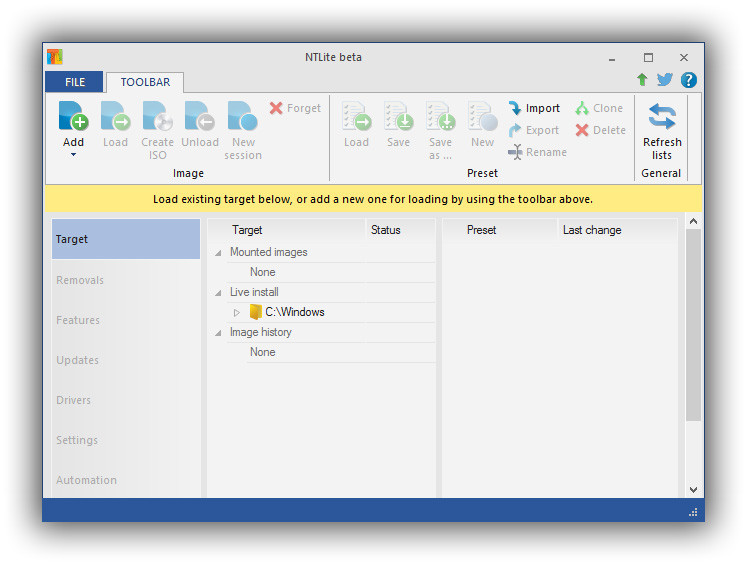Viewport: 747px width, 564px height.
Task: Click the blue Help question mark icon
Action: coord(688,80)
